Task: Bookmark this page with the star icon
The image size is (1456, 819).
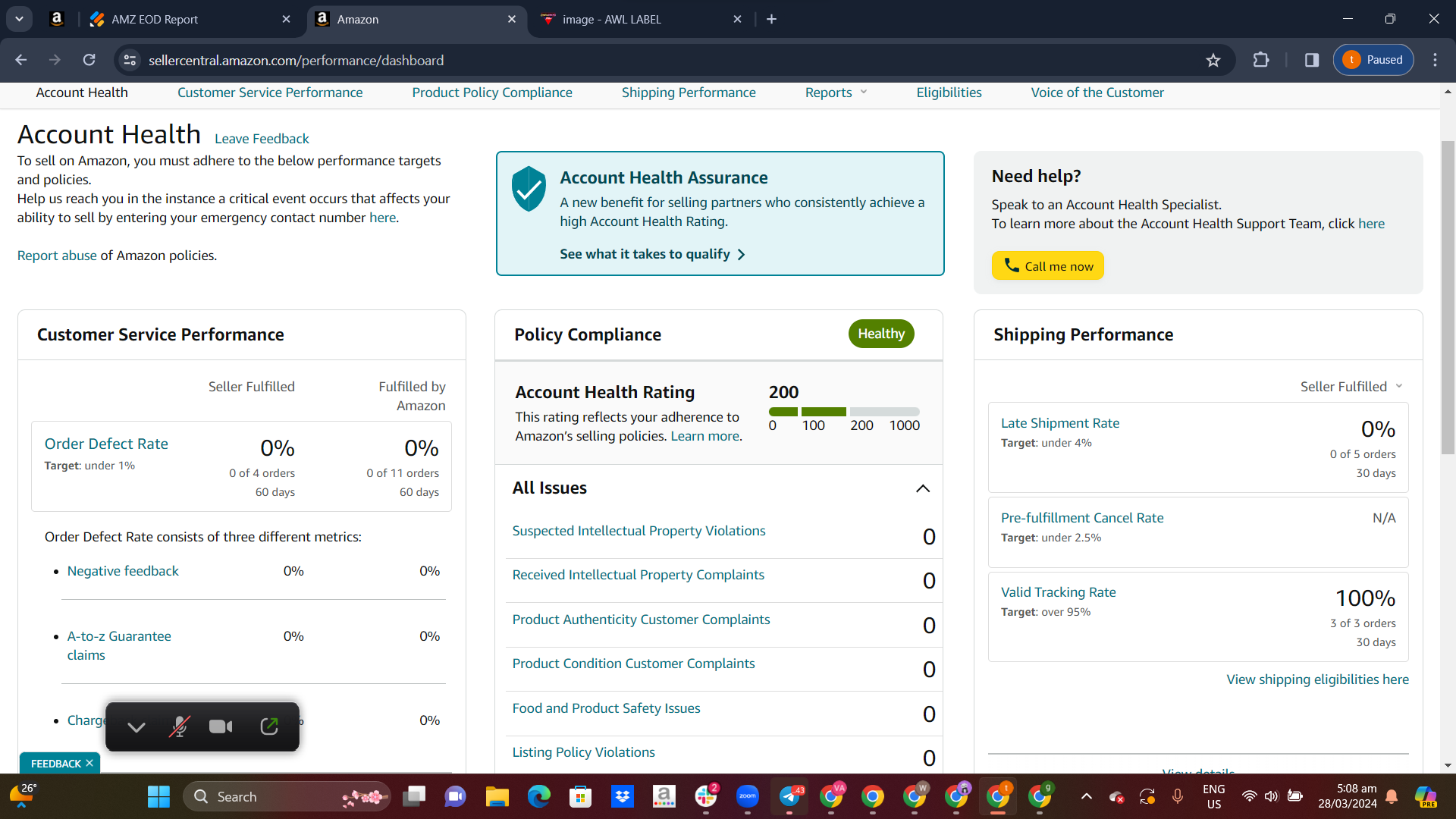Action: coord(1213,60)
